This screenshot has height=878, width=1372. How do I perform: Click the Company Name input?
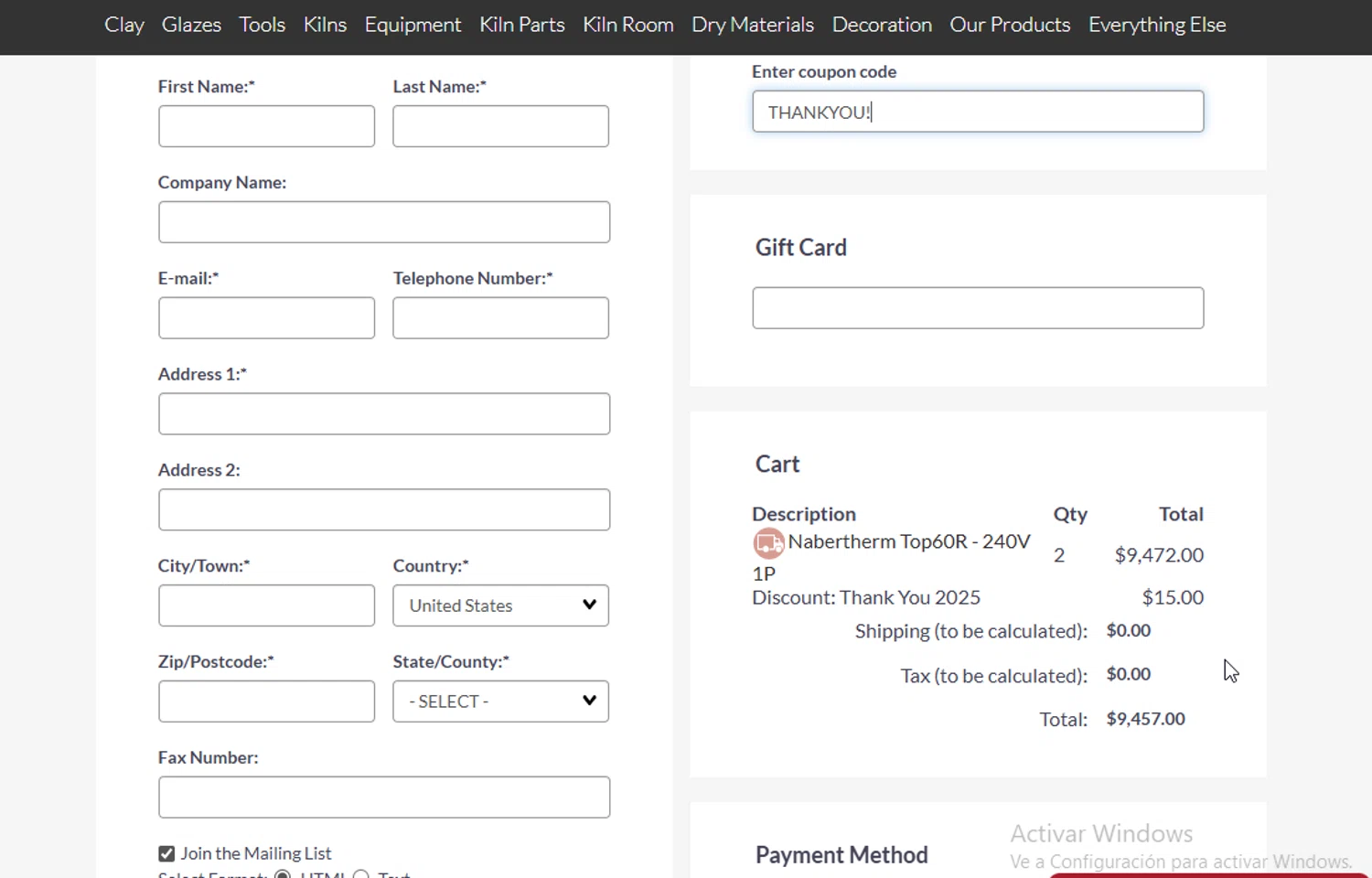(x=384, y=222)
